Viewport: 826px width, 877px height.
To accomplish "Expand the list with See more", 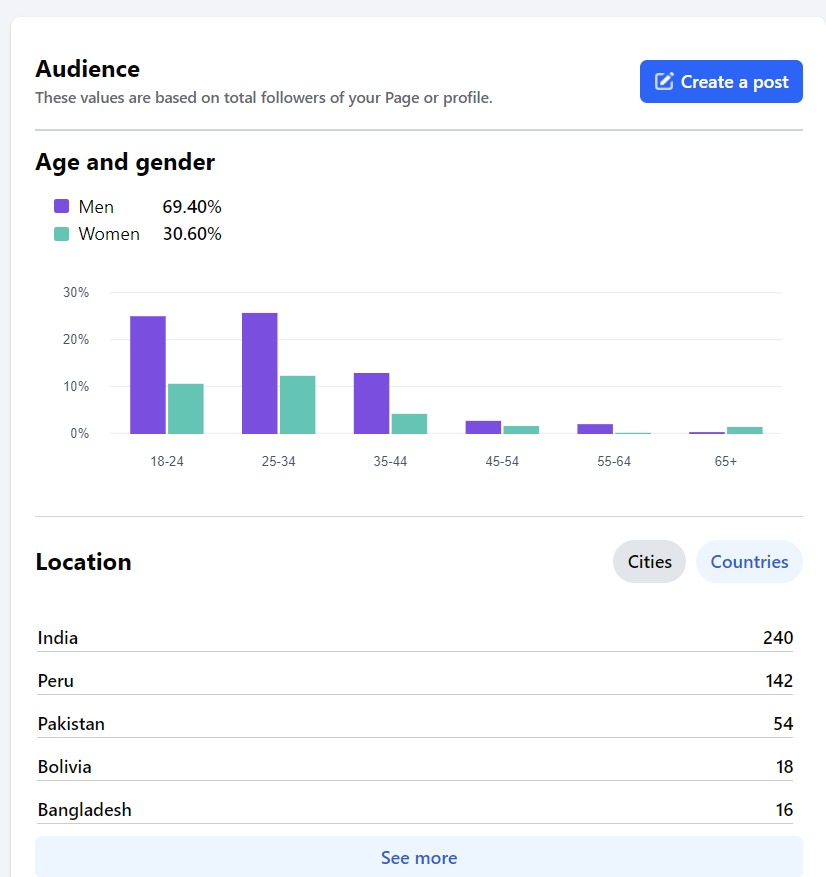I will pos(418,858).
